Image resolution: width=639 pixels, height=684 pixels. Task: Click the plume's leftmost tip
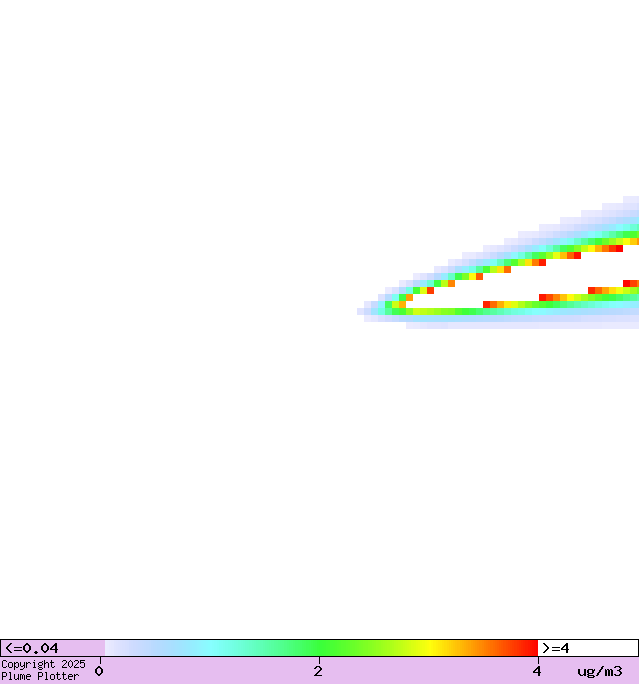360,311
